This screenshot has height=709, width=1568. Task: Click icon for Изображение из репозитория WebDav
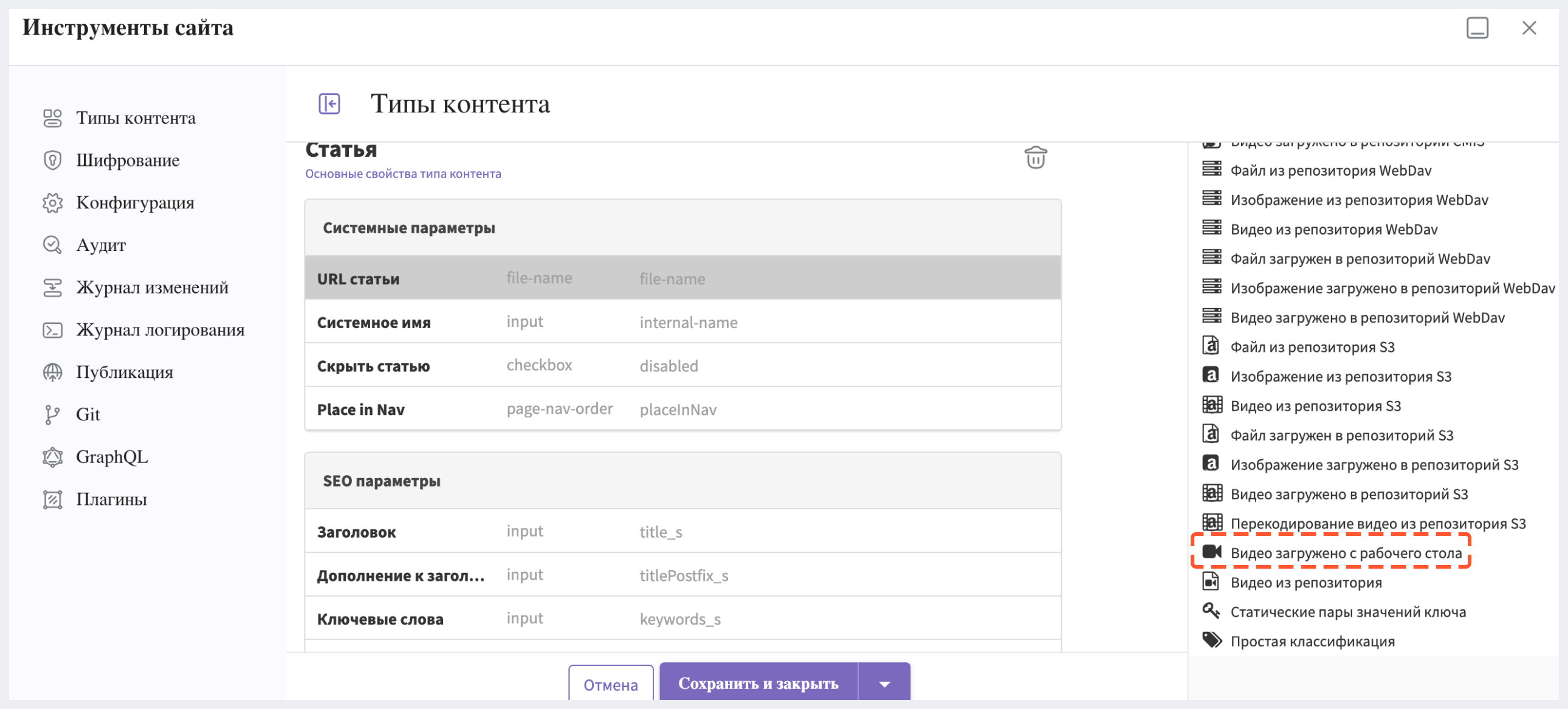1211,198
